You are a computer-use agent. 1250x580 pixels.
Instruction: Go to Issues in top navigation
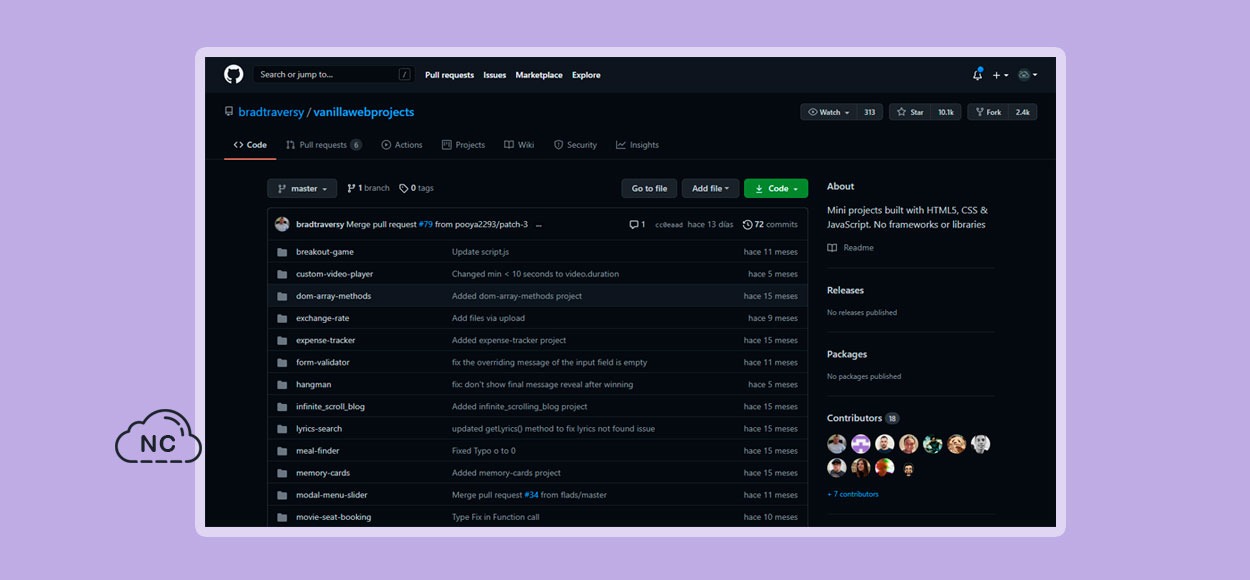pyautogui.click(x=495, y=75)
